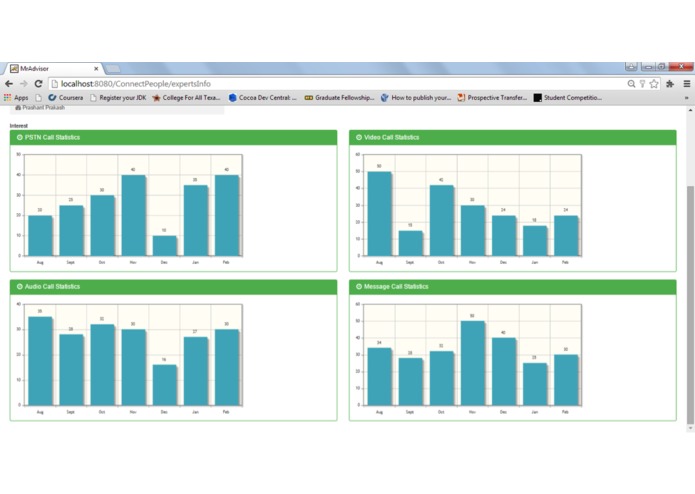The height and width of the screenshot is (494, 695).
Task: Click the Nov bar in Message chart
Action: point(472,363)
